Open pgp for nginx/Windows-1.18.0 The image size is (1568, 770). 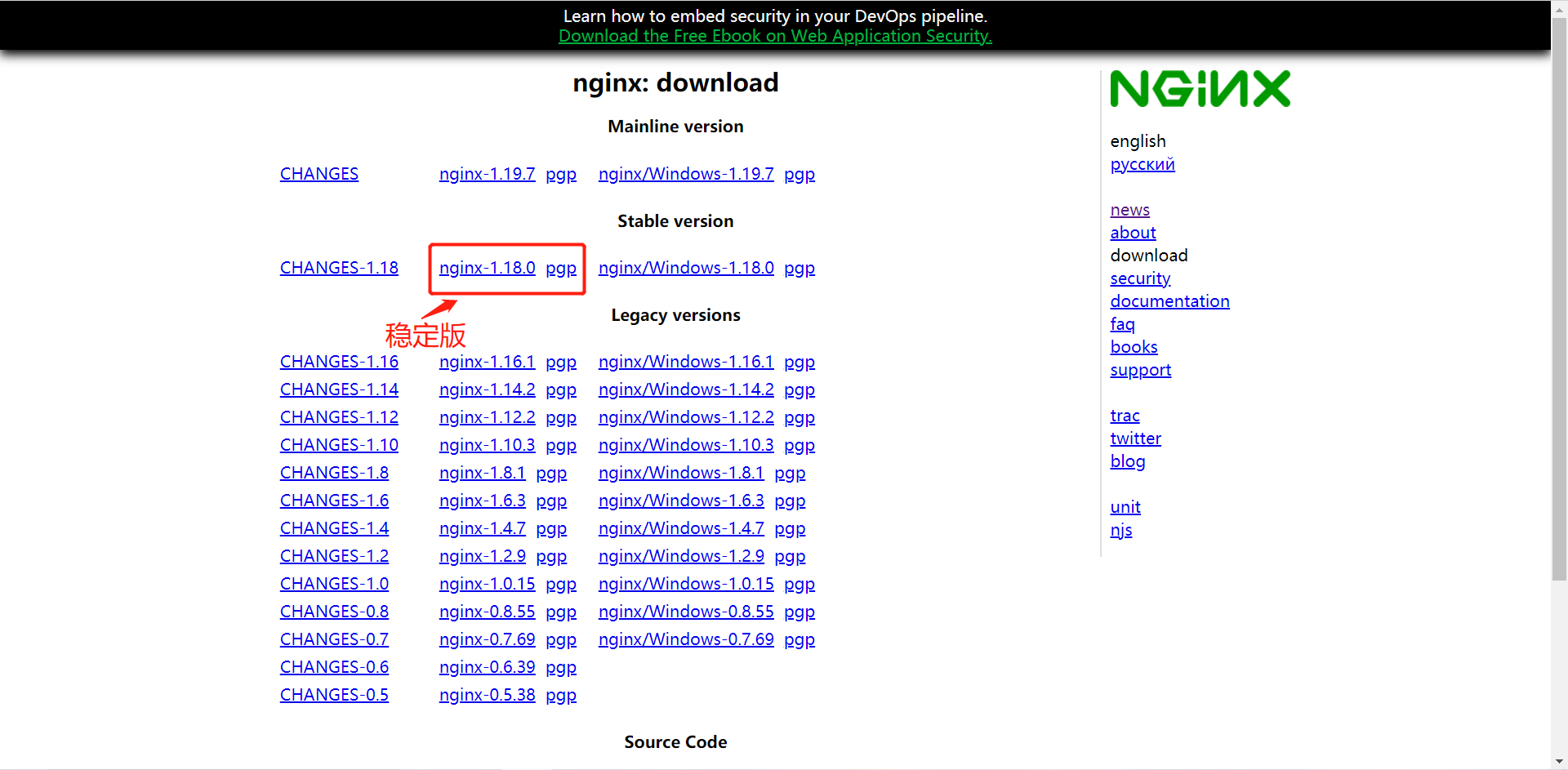800,268
